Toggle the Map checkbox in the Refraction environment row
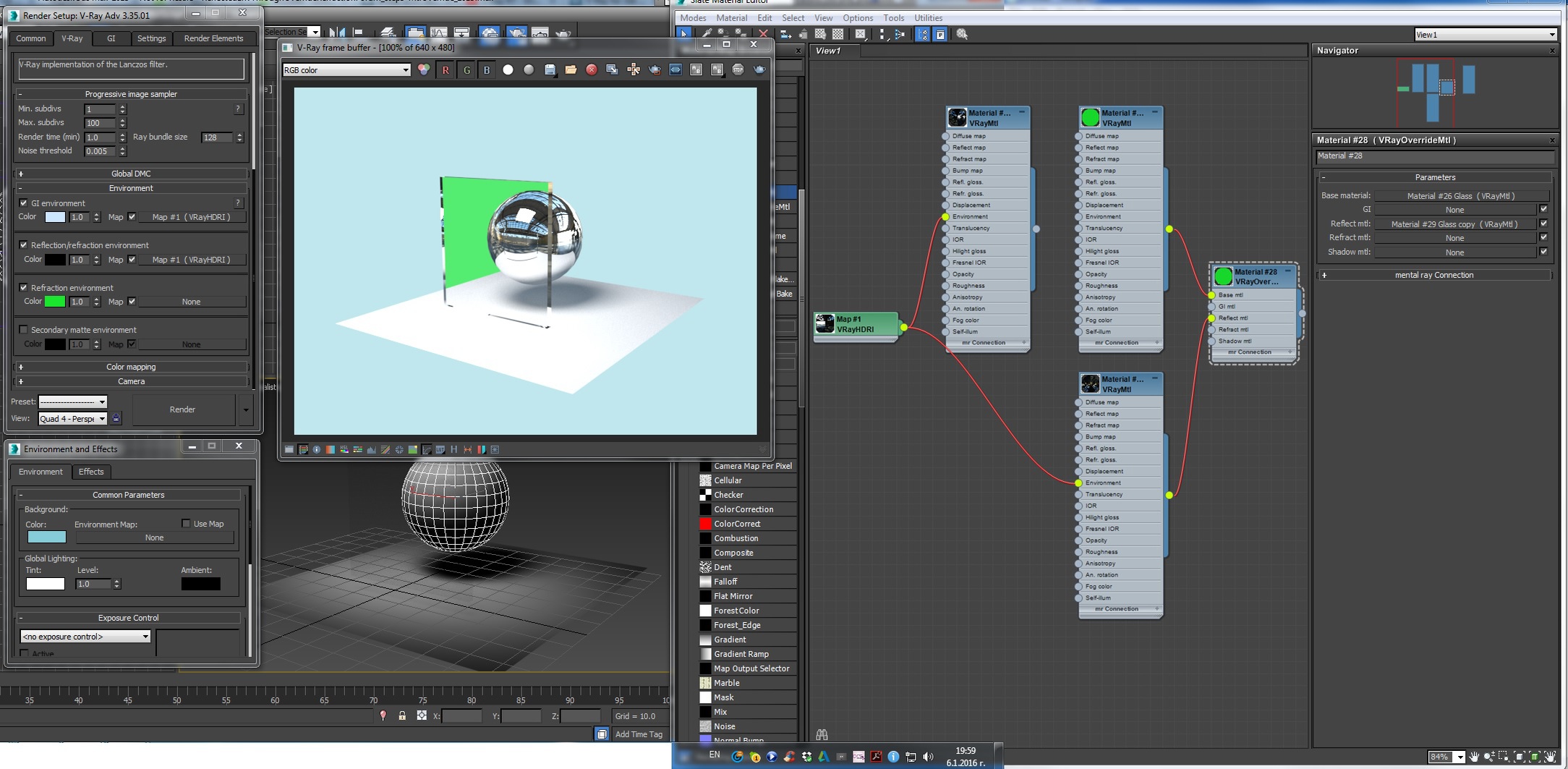1568x769 pixels. pos(132,302)
